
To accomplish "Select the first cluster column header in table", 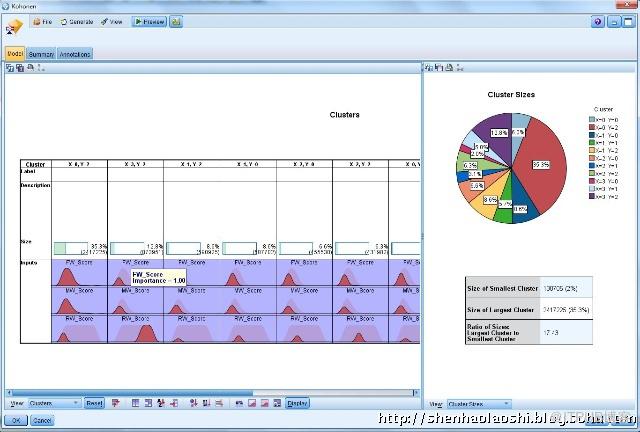I will [x=79, y=164].
